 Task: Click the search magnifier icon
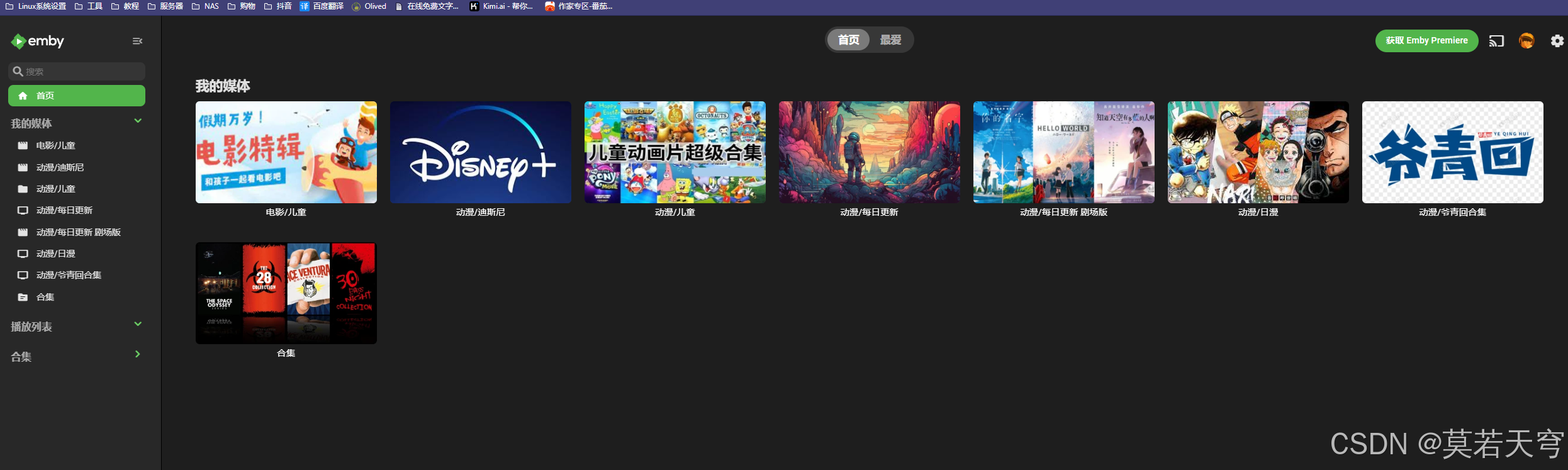click(18, 71)
